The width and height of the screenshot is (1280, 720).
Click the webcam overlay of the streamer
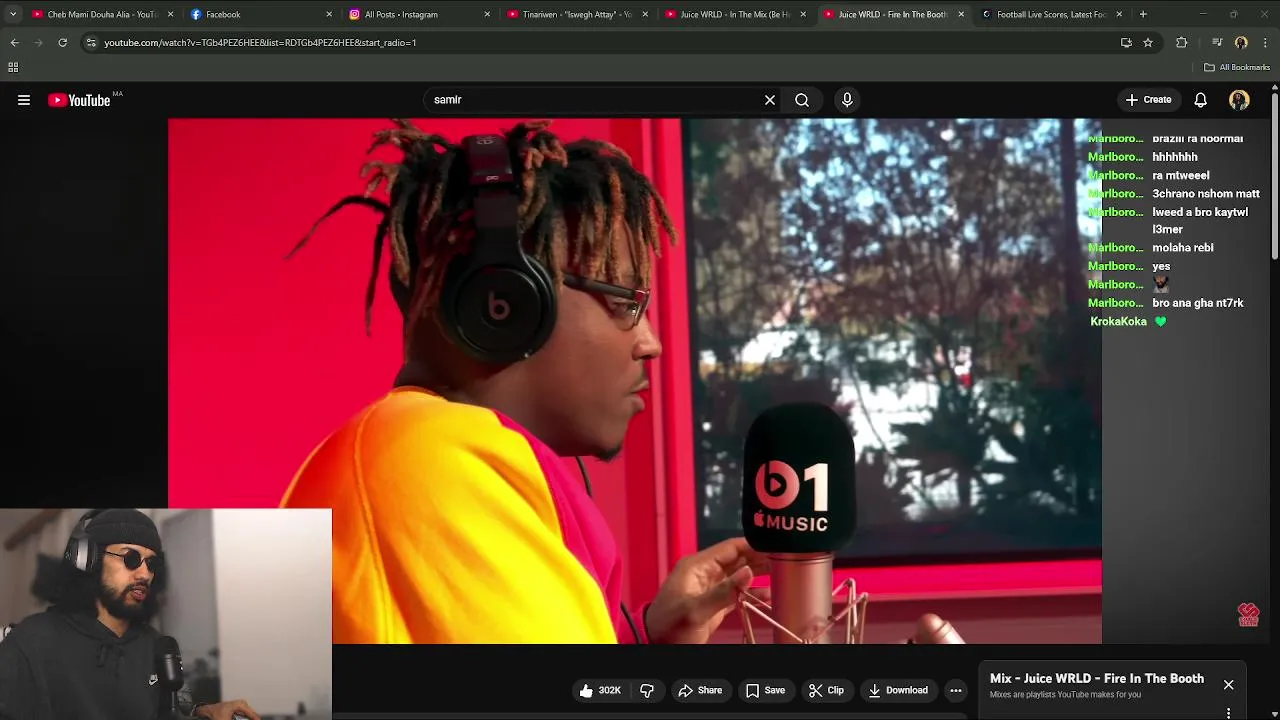tap(166, 614)
